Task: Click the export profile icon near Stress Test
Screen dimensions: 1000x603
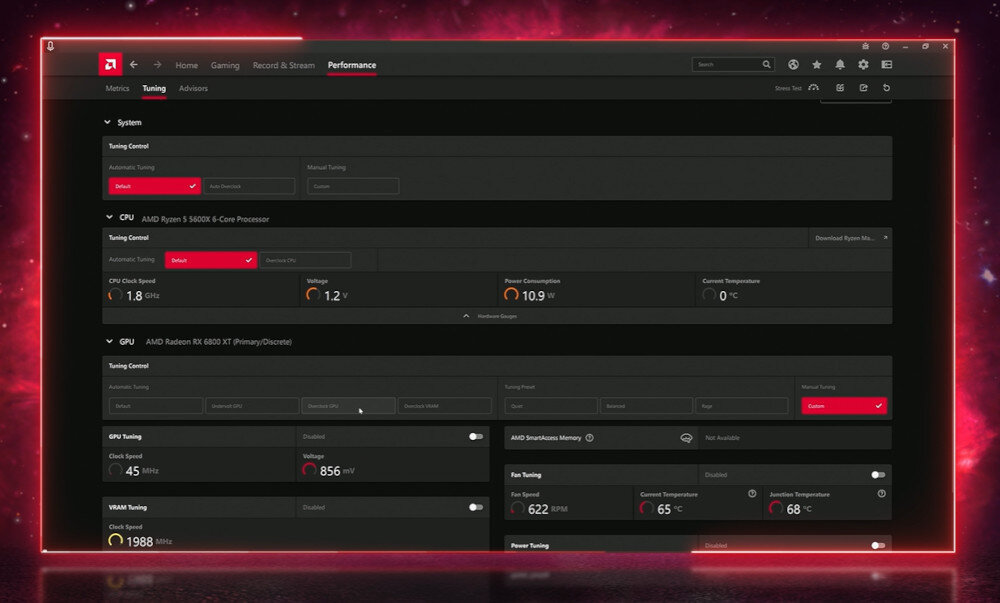Action: tap(863, 88)
